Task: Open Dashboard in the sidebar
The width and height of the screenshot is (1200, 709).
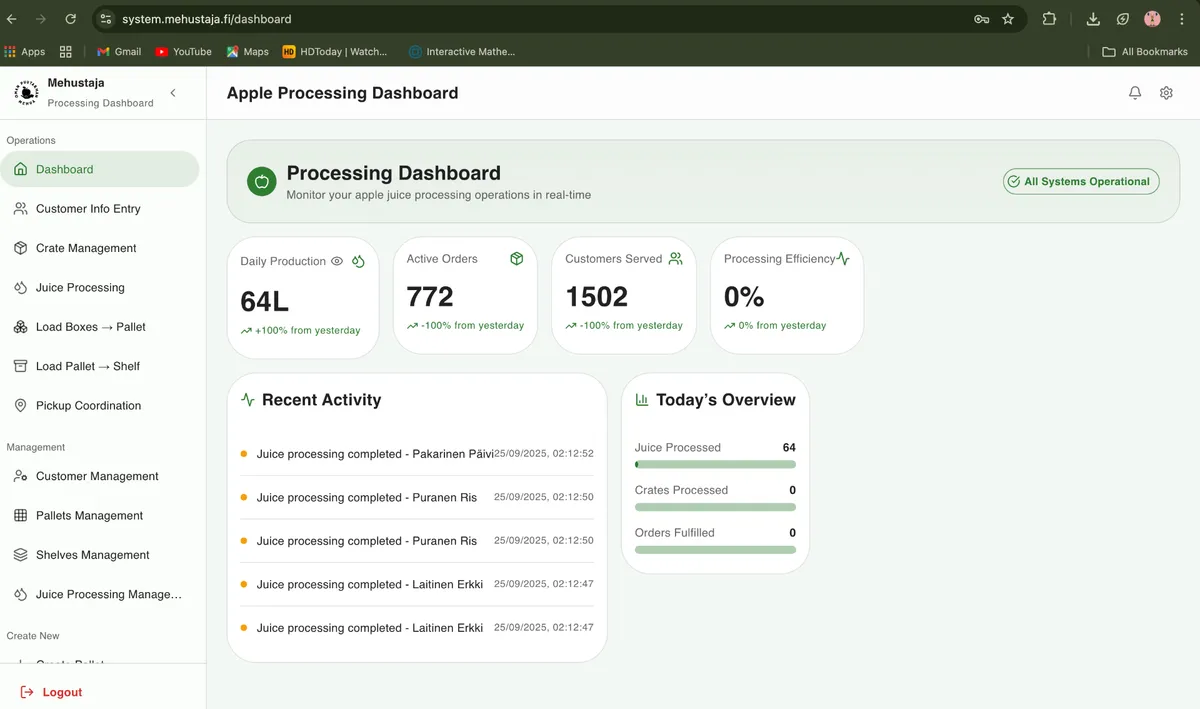Action: (100, 169)
